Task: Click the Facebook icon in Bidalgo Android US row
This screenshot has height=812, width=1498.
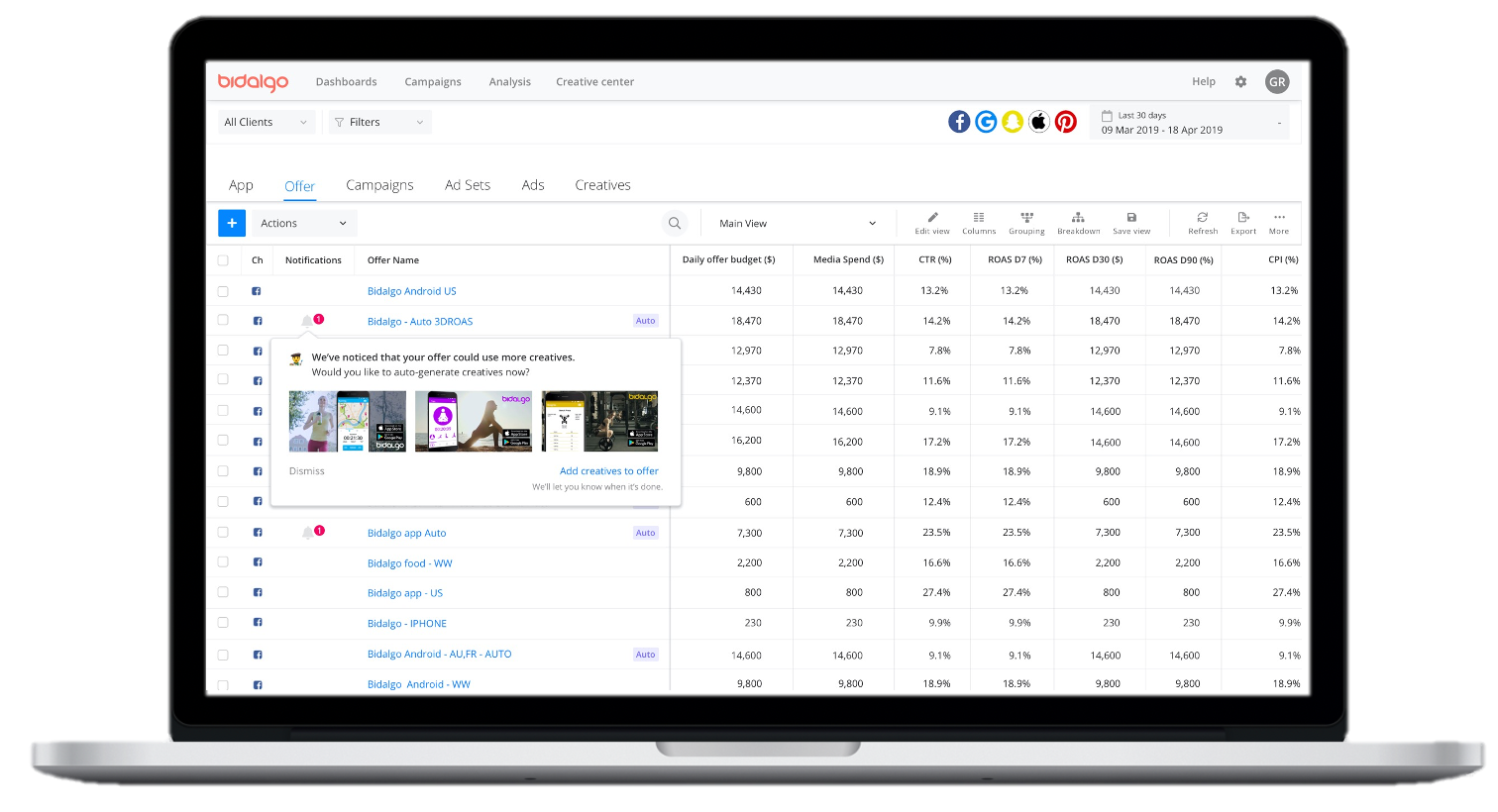Action: pyautogui.click(x=257, y=291)
